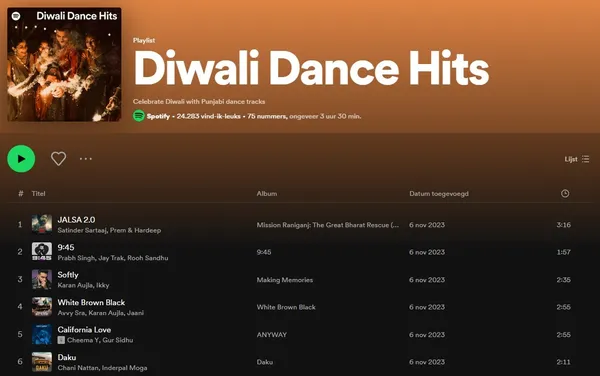Open artist Gur Sidhu
This screenshot has height=376, width=600.
point(117,340)
